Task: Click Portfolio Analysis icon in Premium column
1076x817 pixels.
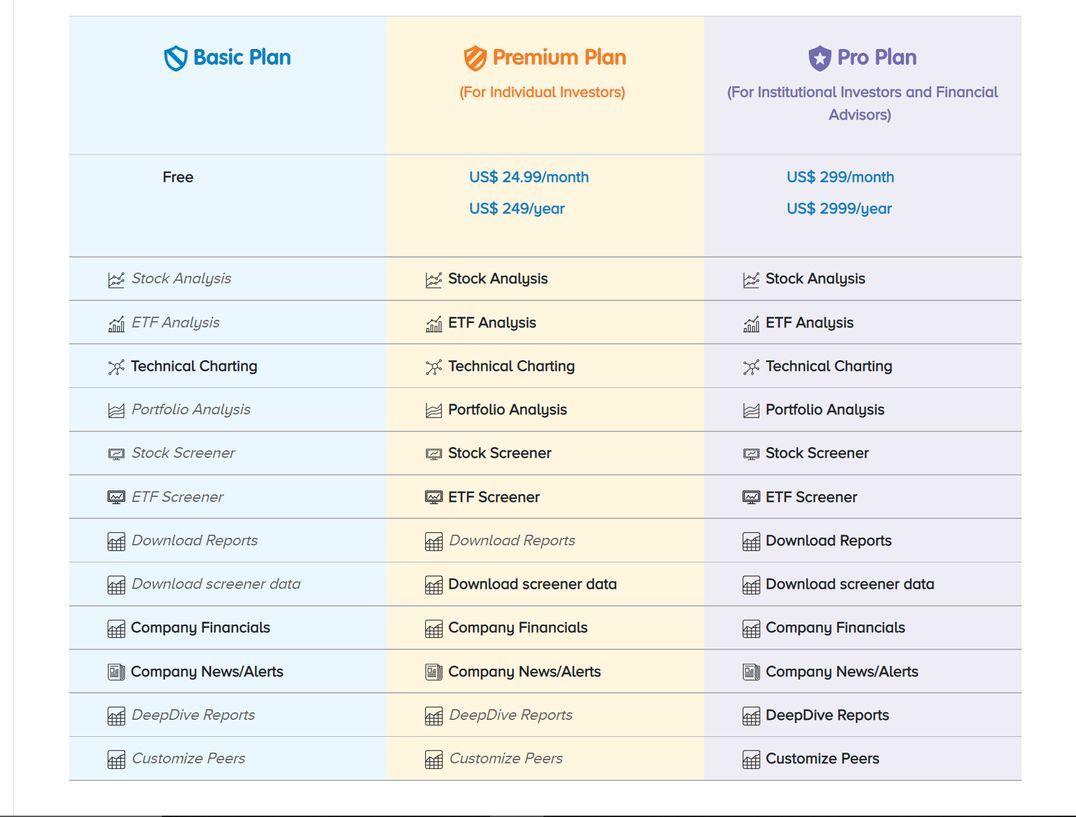Action: tap(433, 410)
